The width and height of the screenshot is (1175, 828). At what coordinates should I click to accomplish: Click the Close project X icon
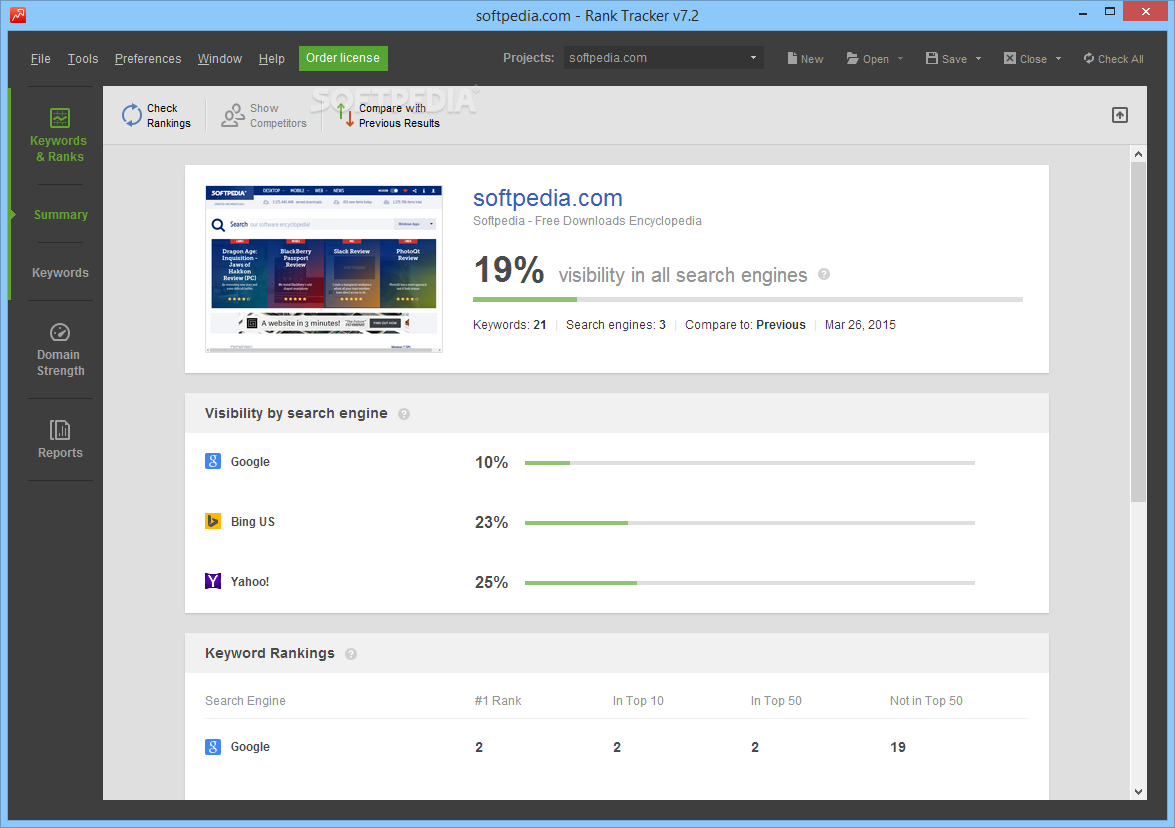[x=1009, y=58]
